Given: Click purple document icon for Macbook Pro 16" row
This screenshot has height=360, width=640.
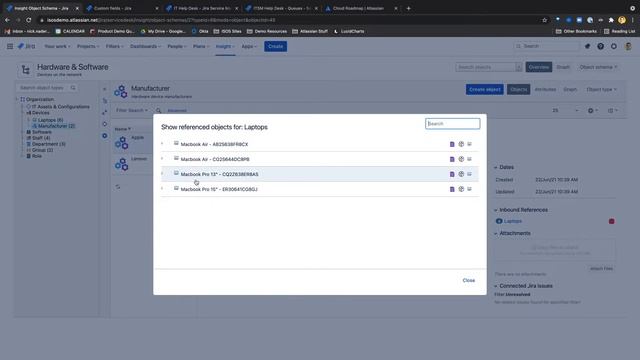Looking at the screenshot, I should click(x=452, y=189).
